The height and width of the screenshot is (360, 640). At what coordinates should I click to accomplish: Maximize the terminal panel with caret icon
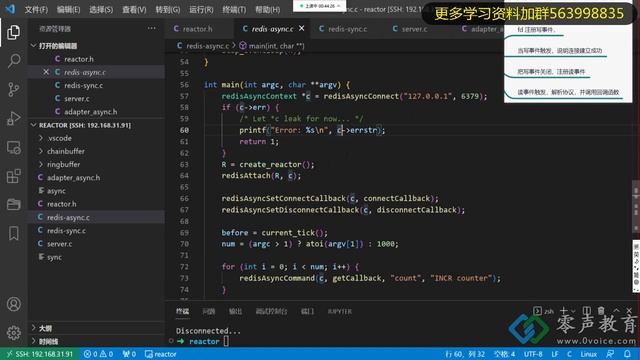click(x=616, y=311)
